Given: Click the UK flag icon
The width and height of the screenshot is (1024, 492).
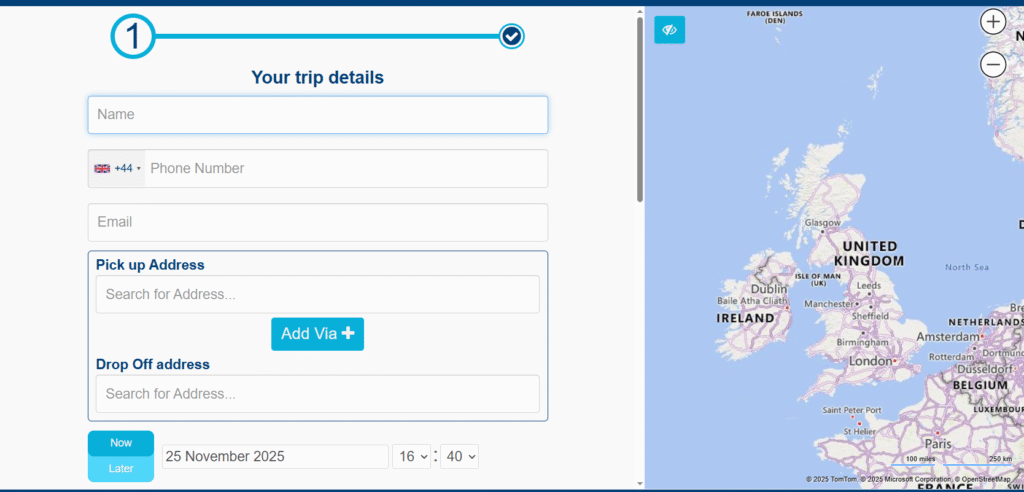Looking at the screenshot, I should point(102,169).
